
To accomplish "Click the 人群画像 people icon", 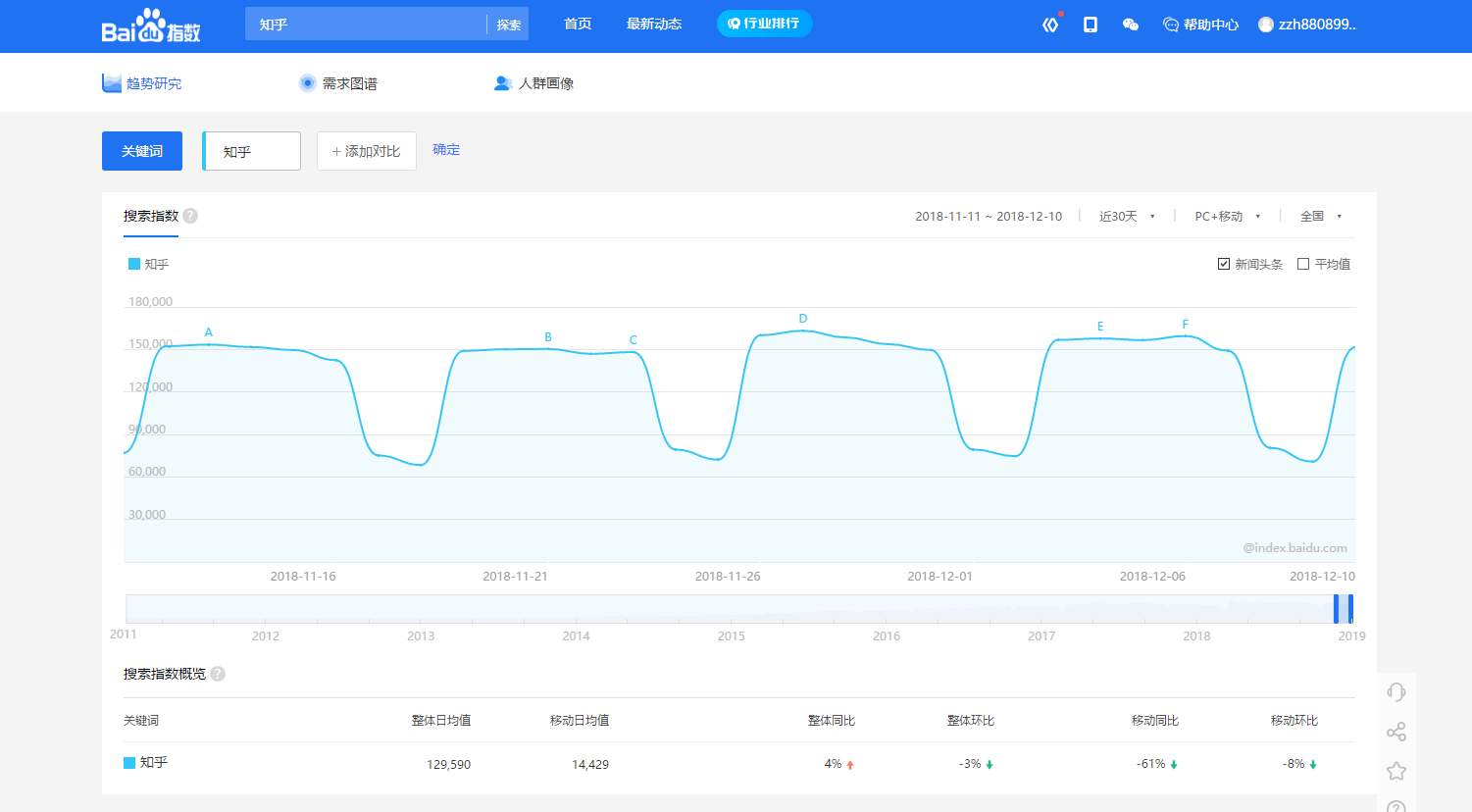I will click(x=503, y=83).
